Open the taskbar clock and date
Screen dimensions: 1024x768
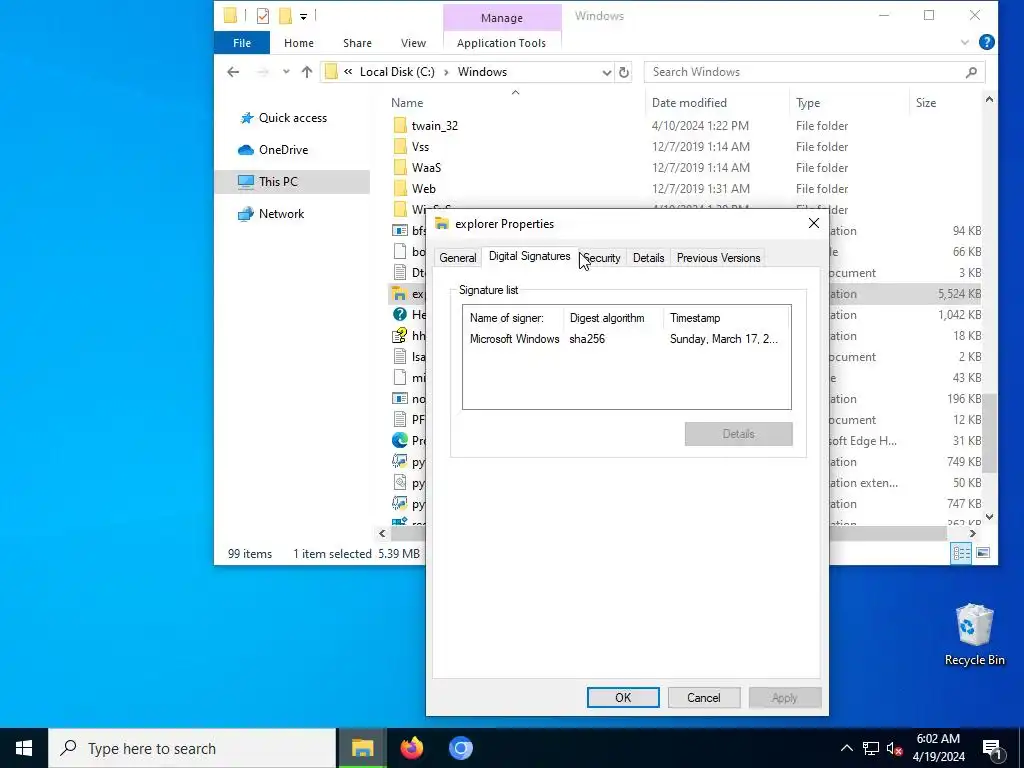click(938, 748)
